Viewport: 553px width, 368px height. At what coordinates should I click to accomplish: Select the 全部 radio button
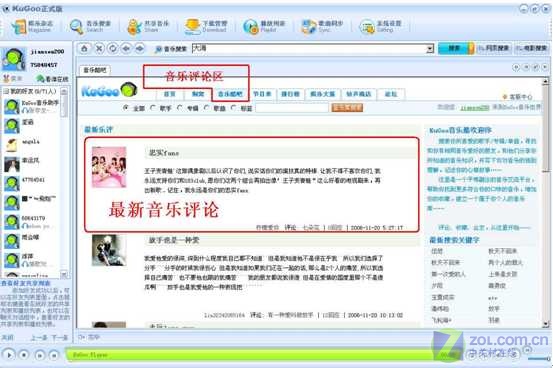(126, 108)
